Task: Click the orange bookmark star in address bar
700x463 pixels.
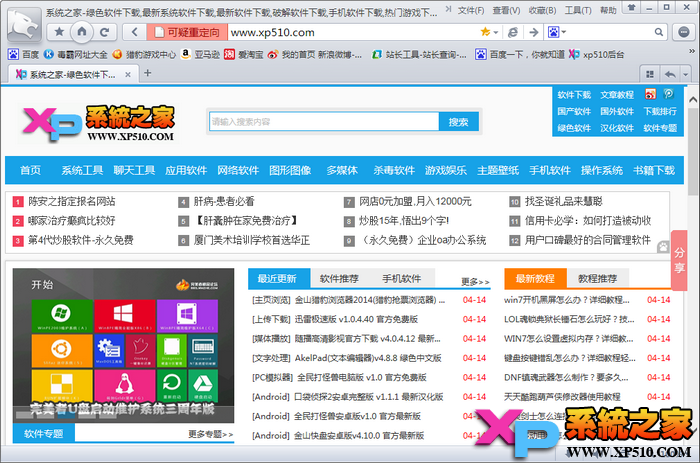Action: tap(485, 32)
